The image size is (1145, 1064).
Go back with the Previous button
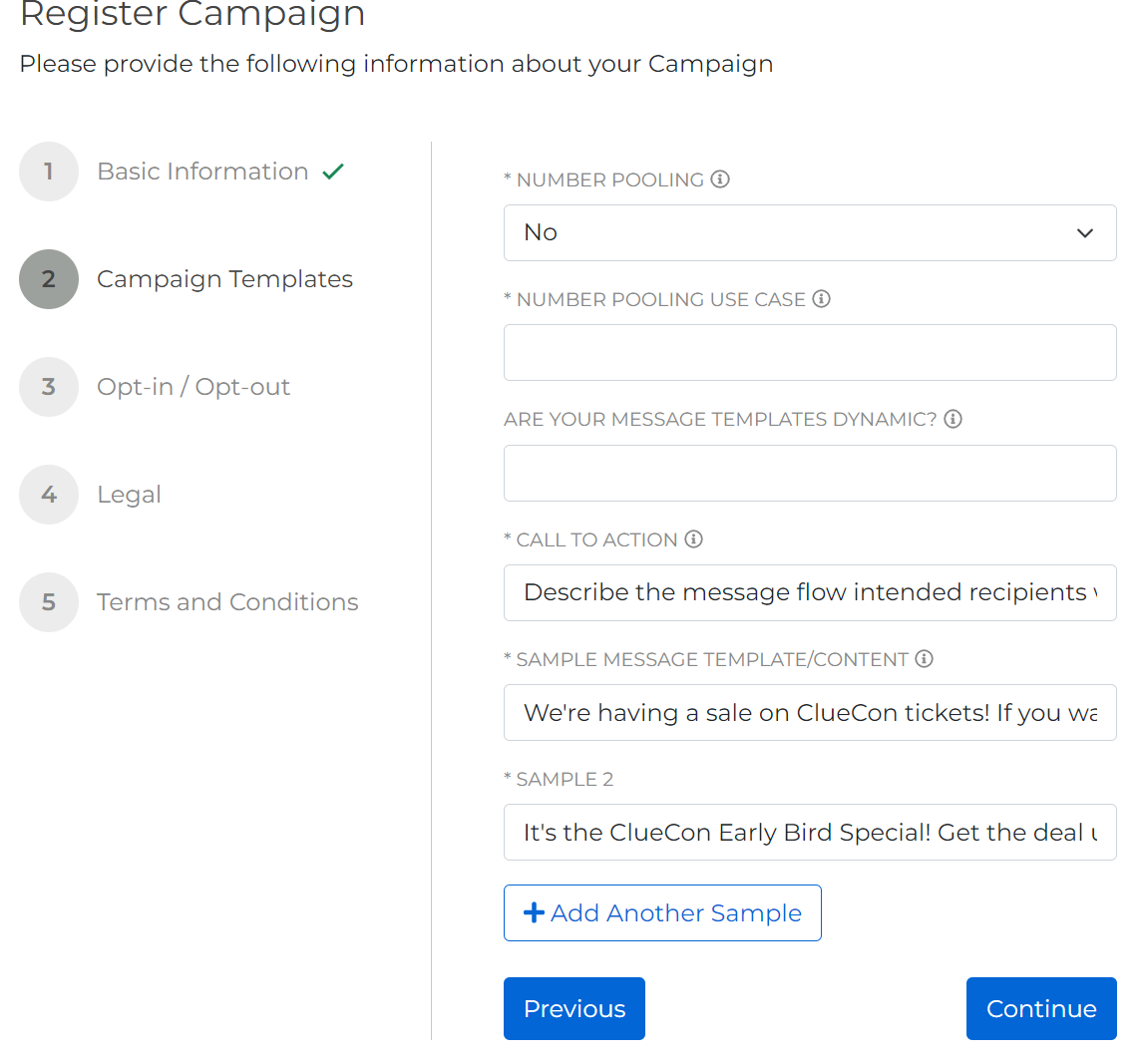coord(573,1009)
